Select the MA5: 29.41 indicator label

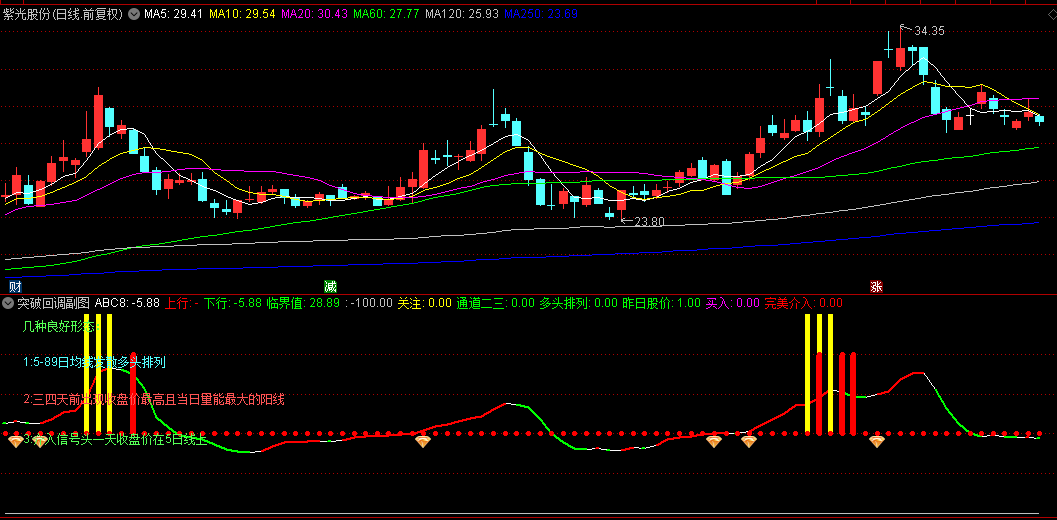[x=174, y=14]
